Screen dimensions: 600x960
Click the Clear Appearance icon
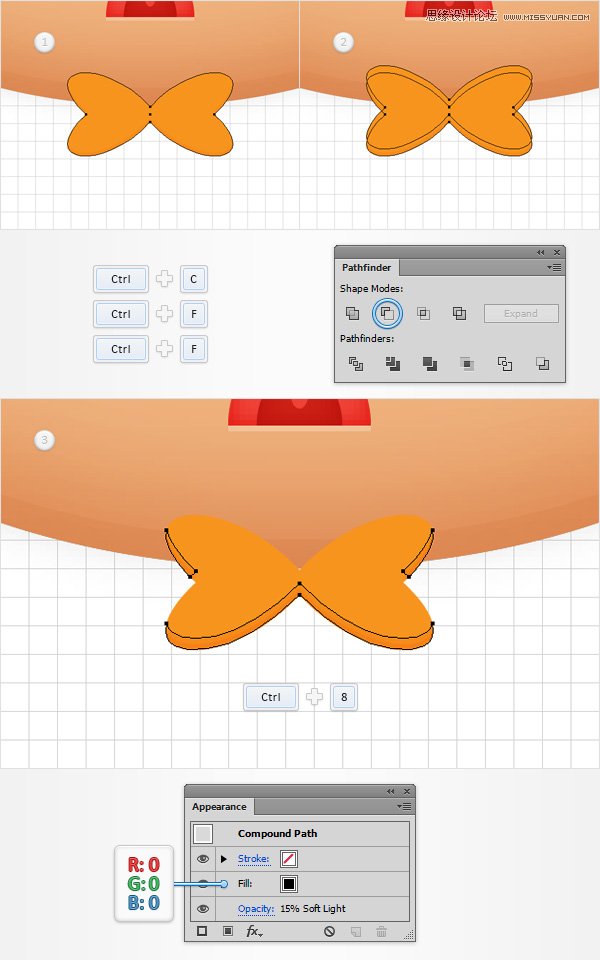(x=329, y=932)
